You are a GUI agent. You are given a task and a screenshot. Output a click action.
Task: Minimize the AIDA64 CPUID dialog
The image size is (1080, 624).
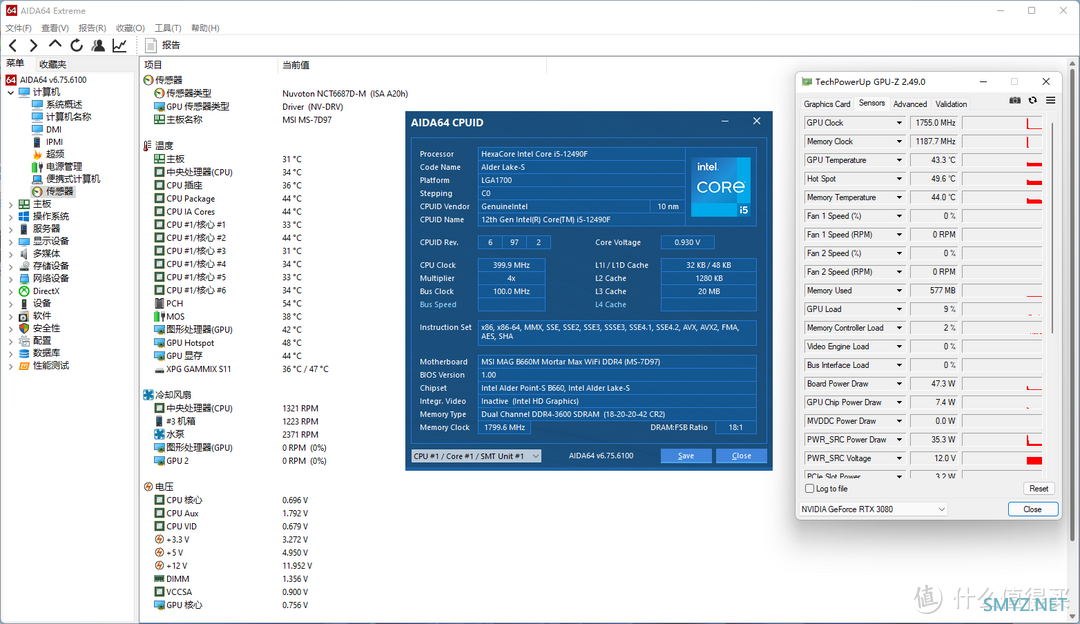(x=725, y=121)
